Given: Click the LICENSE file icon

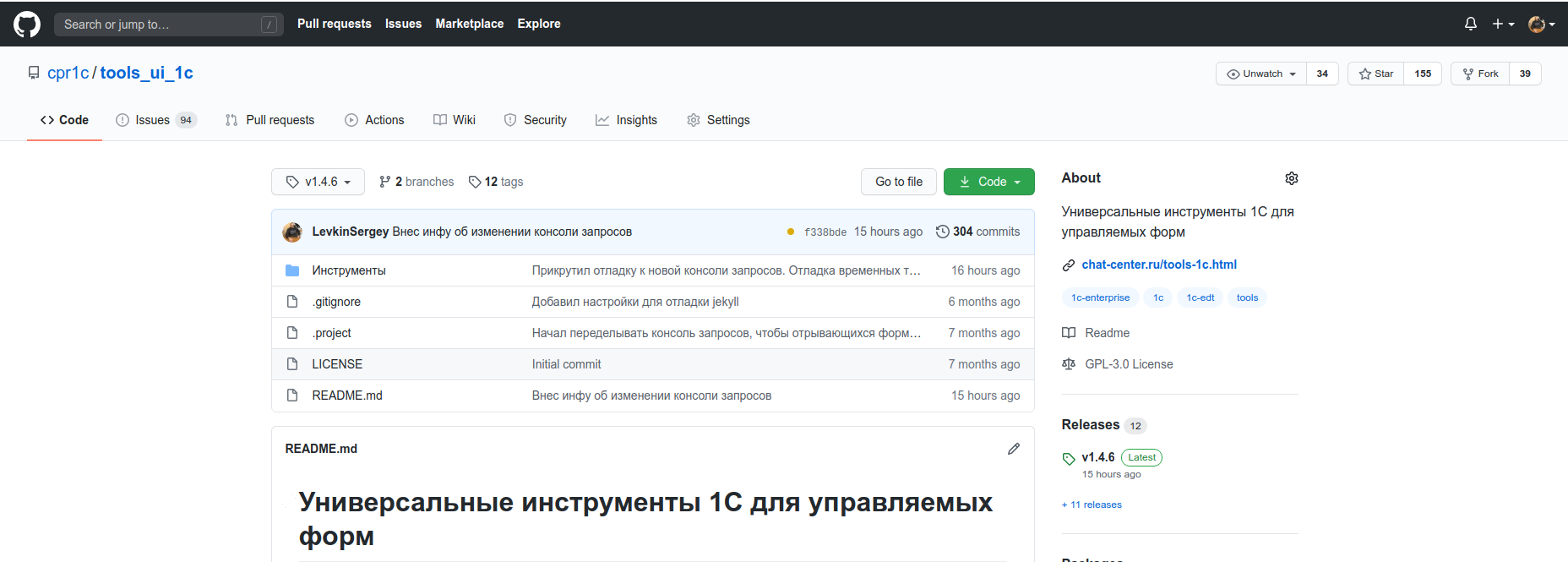Looking at the screenshot, I should point(292,364).
